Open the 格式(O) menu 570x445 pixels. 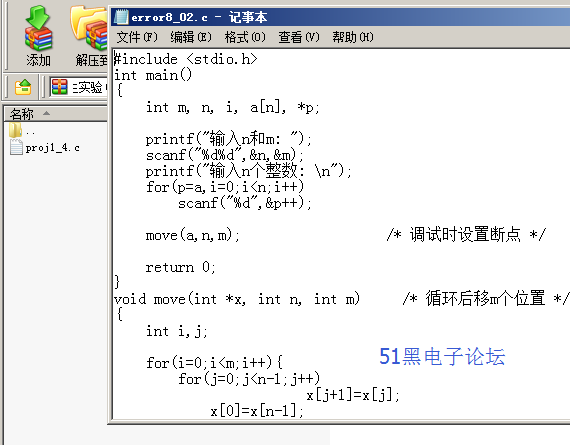pos(245,37)
